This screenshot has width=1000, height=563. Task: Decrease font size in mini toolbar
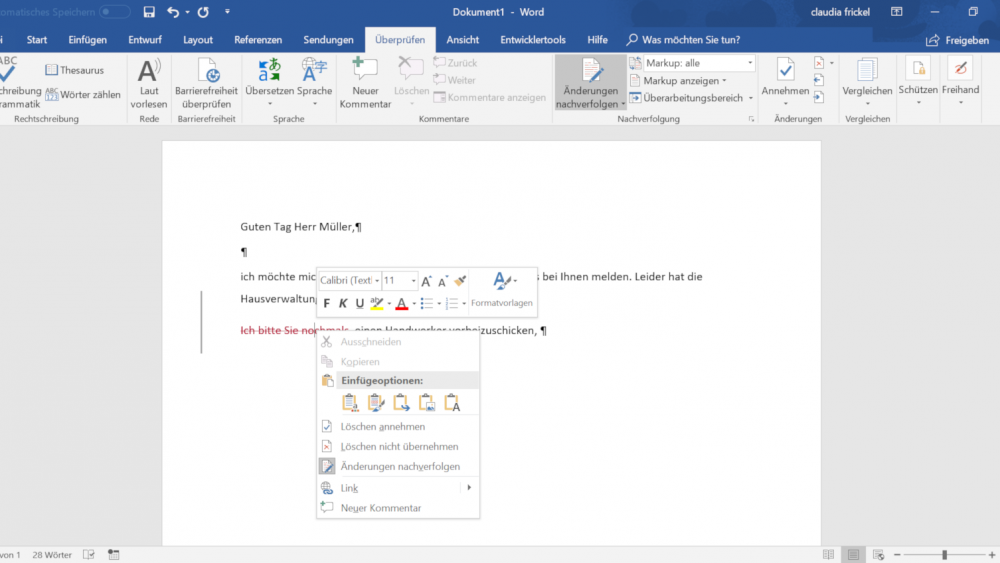point(443,281)
